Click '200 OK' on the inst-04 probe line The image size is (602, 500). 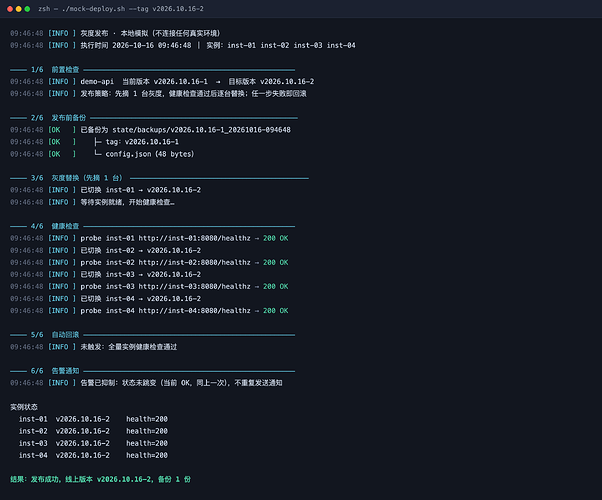(x=276, y=311)
